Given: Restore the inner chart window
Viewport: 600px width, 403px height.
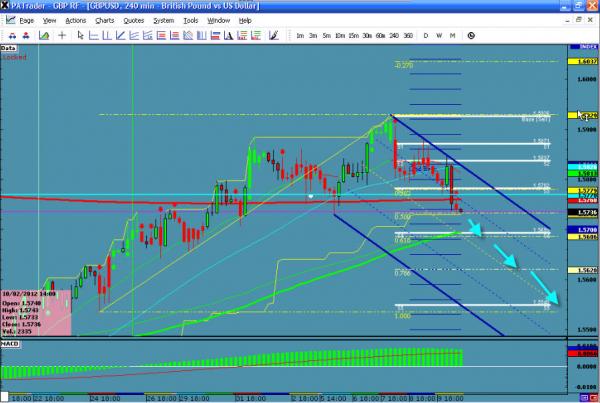Looking at the screenshot, I should 579,20.
